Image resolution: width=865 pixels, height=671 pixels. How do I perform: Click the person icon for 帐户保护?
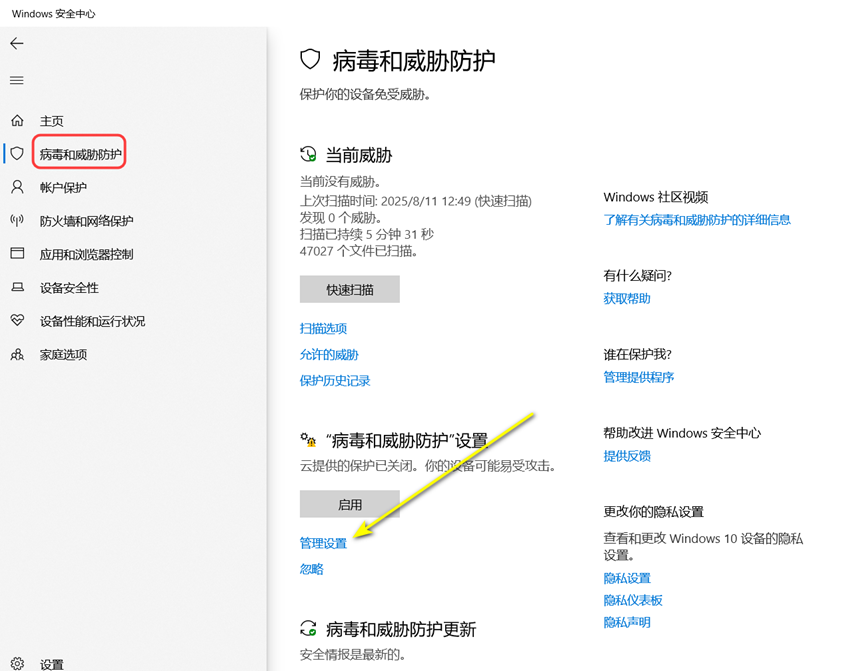click(18, 187)
